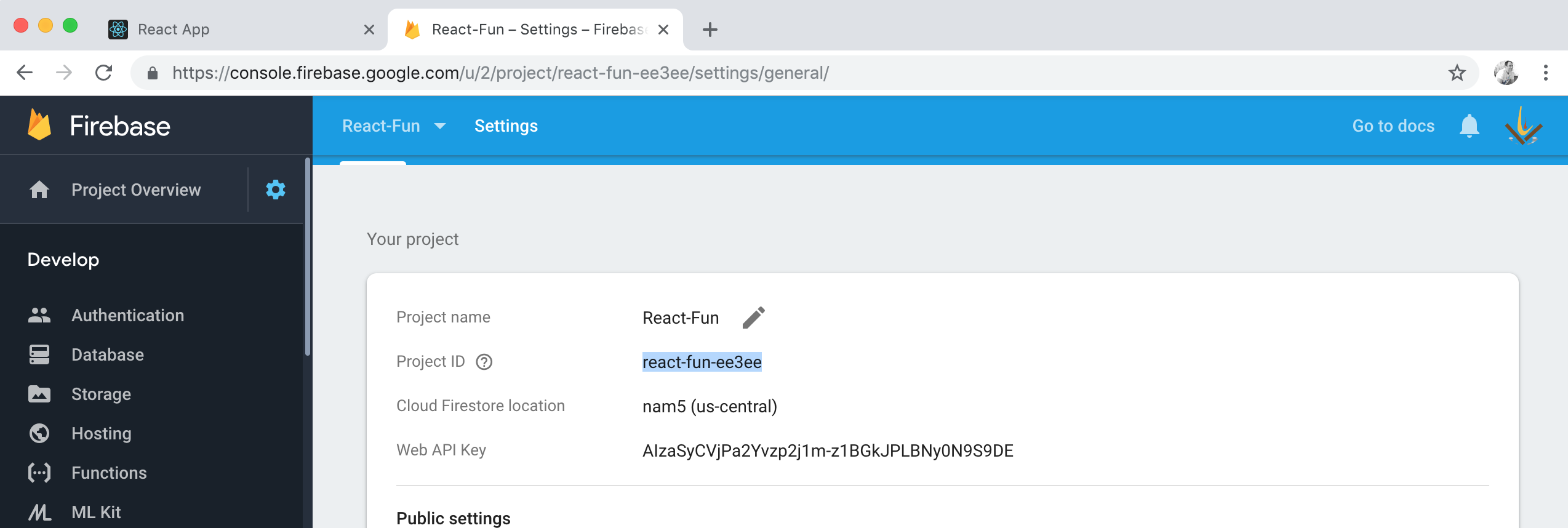This screenshot has width=1568, height=528.
Task: Open notifications bell icon
Action: 1469,126
